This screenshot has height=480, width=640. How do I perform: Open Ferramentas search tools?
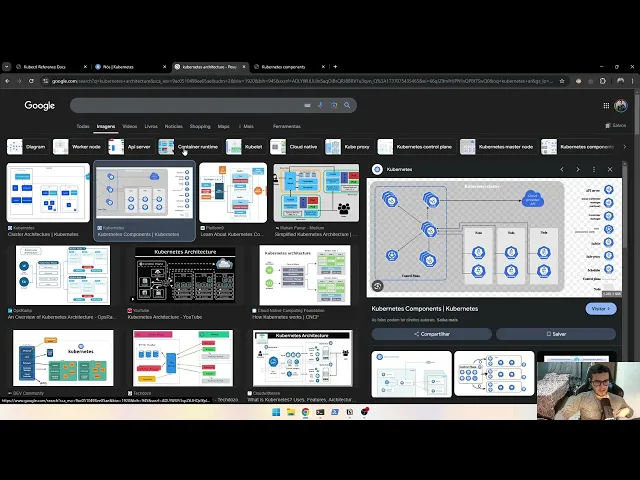point(287,127)
